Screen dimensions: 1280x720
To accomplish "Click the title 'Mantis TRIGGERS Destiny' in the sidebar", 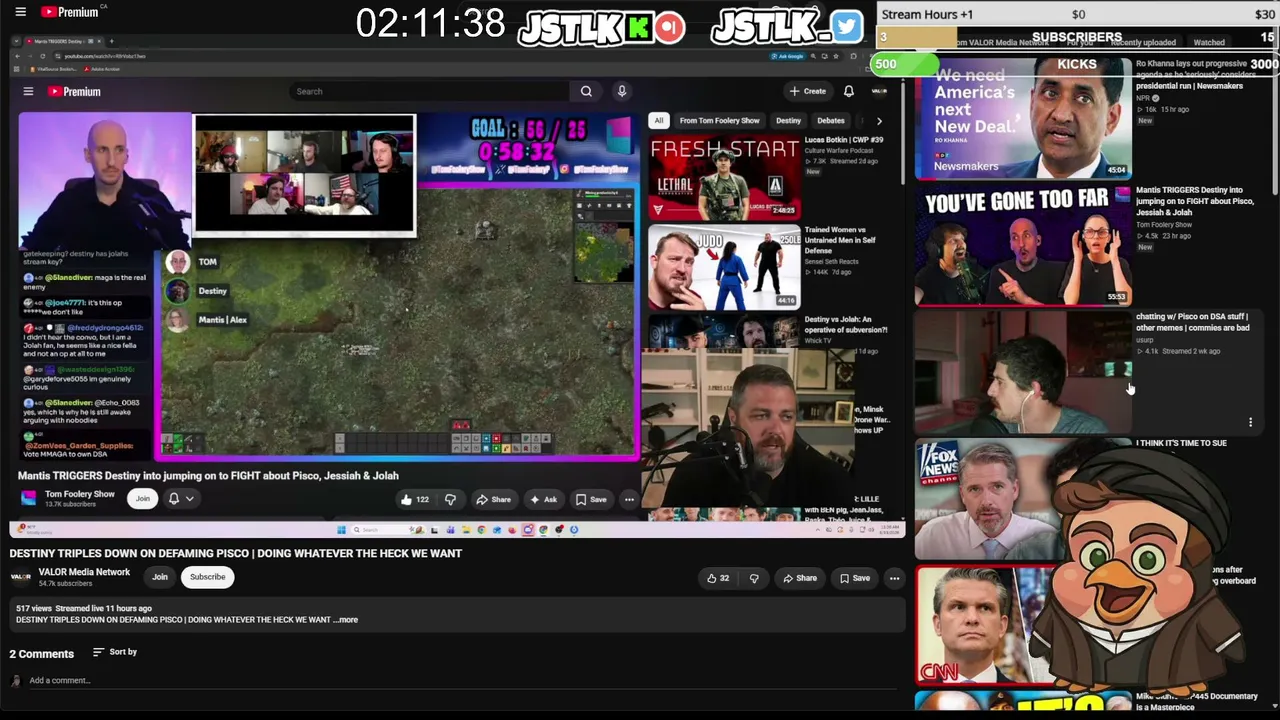I will pos(1194,201).
